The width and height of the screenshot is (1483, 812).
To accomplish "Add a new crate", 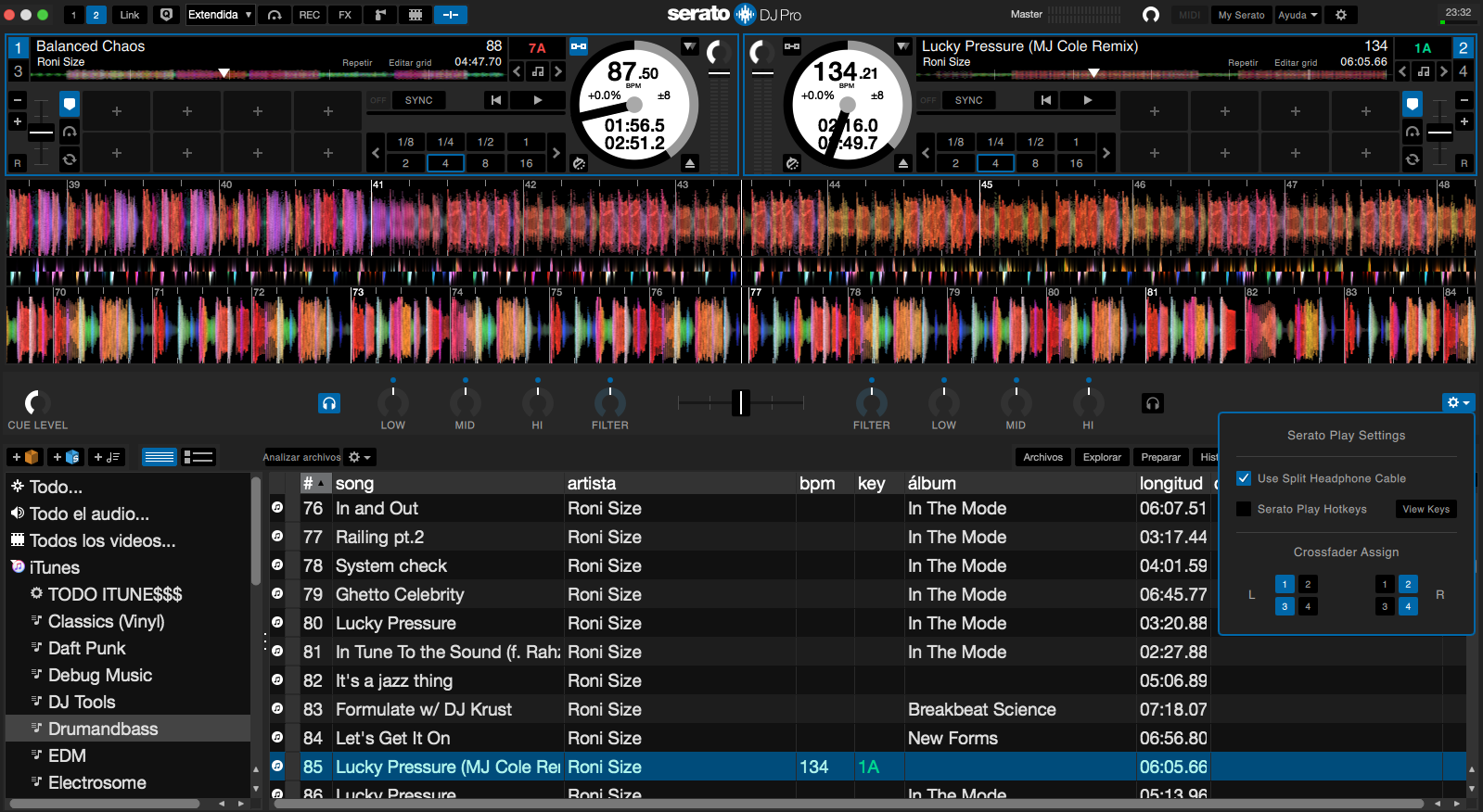I will coord(25,457).
